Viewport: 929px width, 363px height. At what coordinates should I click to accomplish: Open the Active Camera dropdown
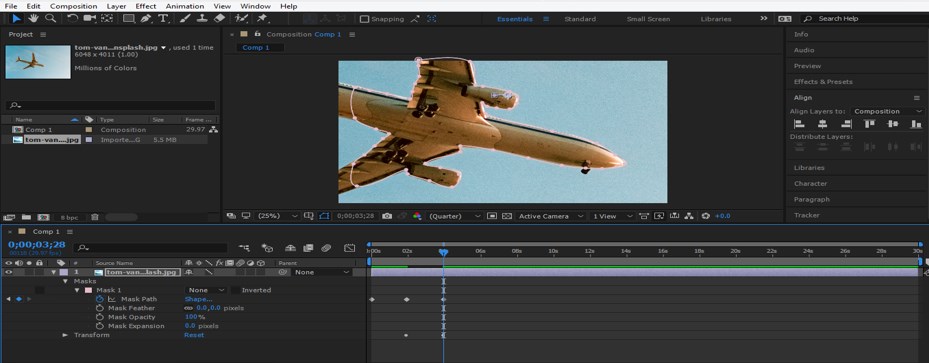tap(550, 216)
